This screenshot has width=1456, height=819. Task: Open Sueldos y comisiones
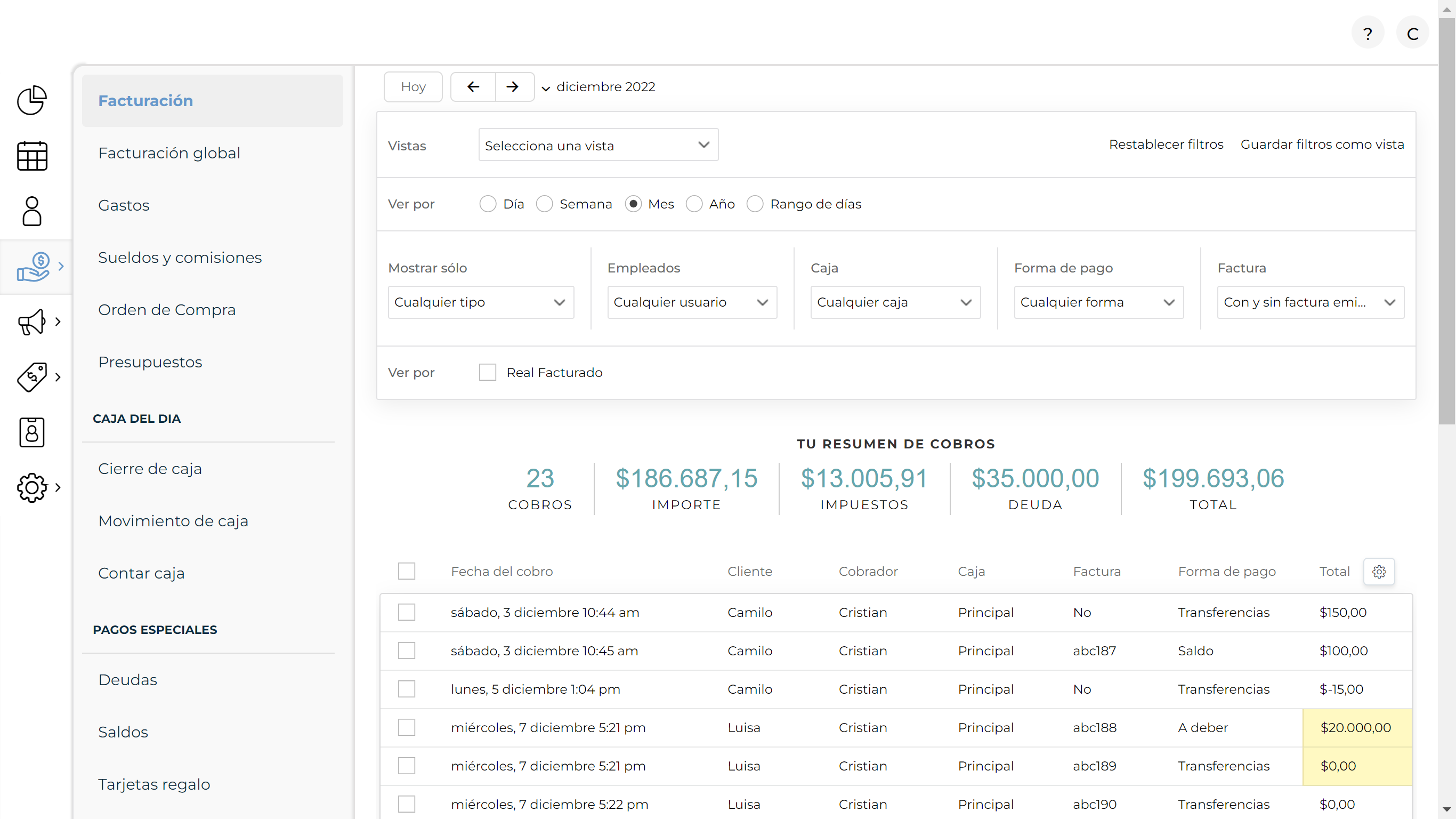pyautogui.click(x=180, y=258)
